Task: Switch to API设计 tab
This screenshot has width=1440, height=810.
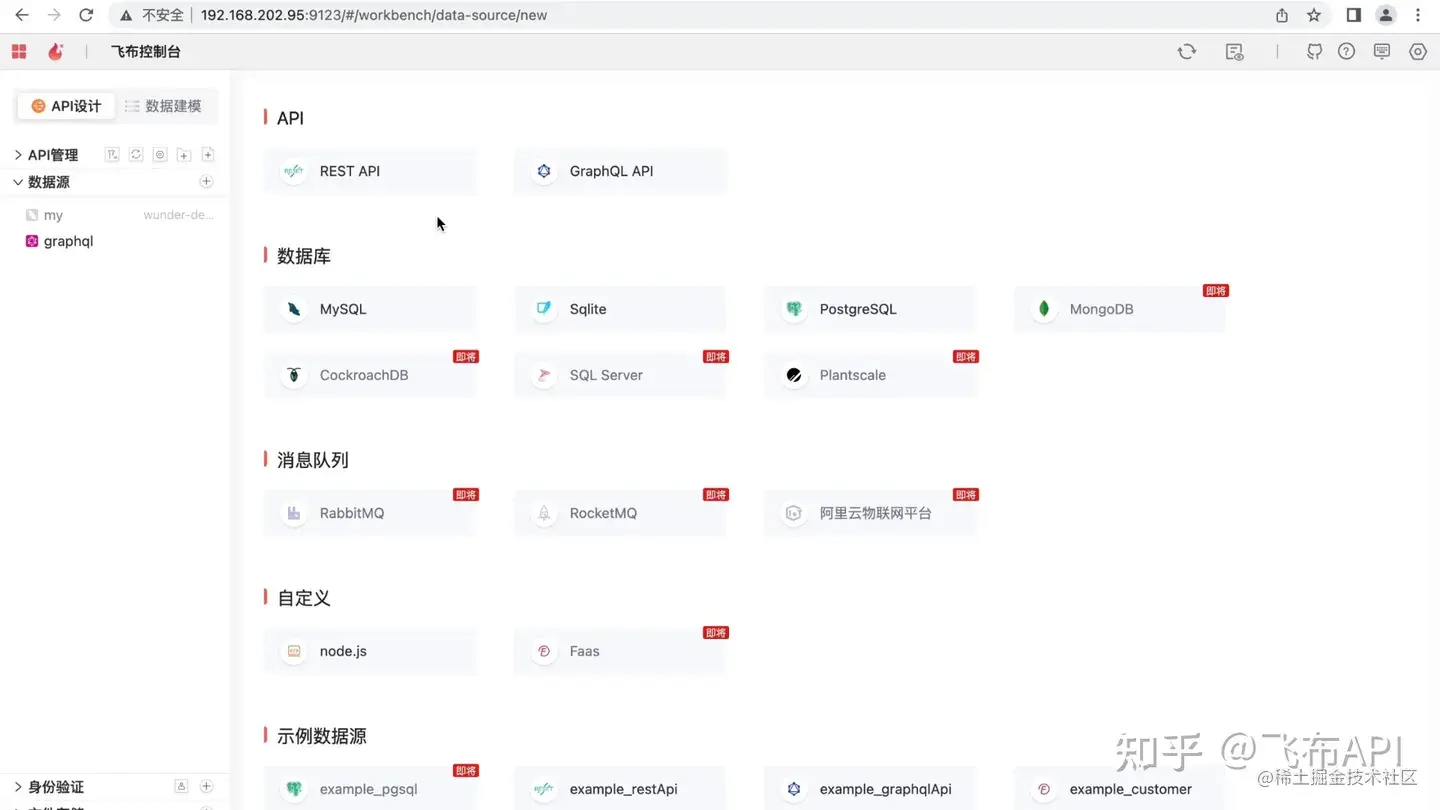Action: (x=66, y=106)
